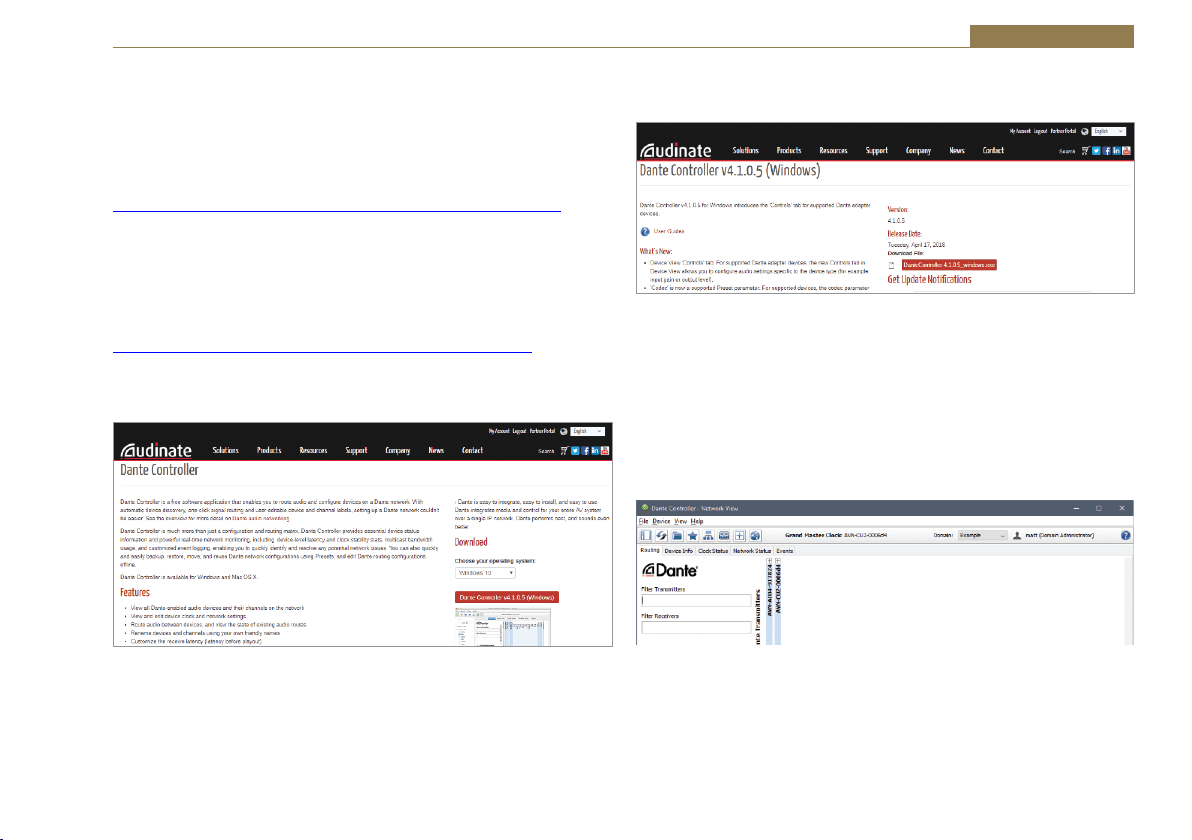The width and height of the screenshot is (1192, 840).
Task: Open Support menu on the v4.1.0.5 page
Action: [877, 151]
